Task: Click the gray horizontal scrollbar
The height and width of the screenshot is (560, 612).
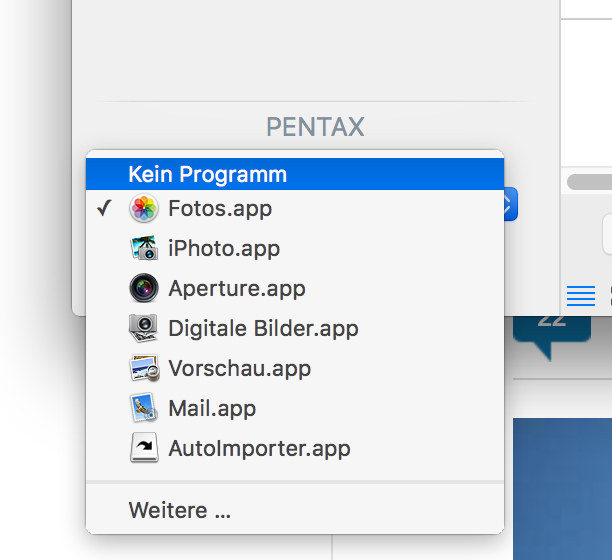Action: 589,182
